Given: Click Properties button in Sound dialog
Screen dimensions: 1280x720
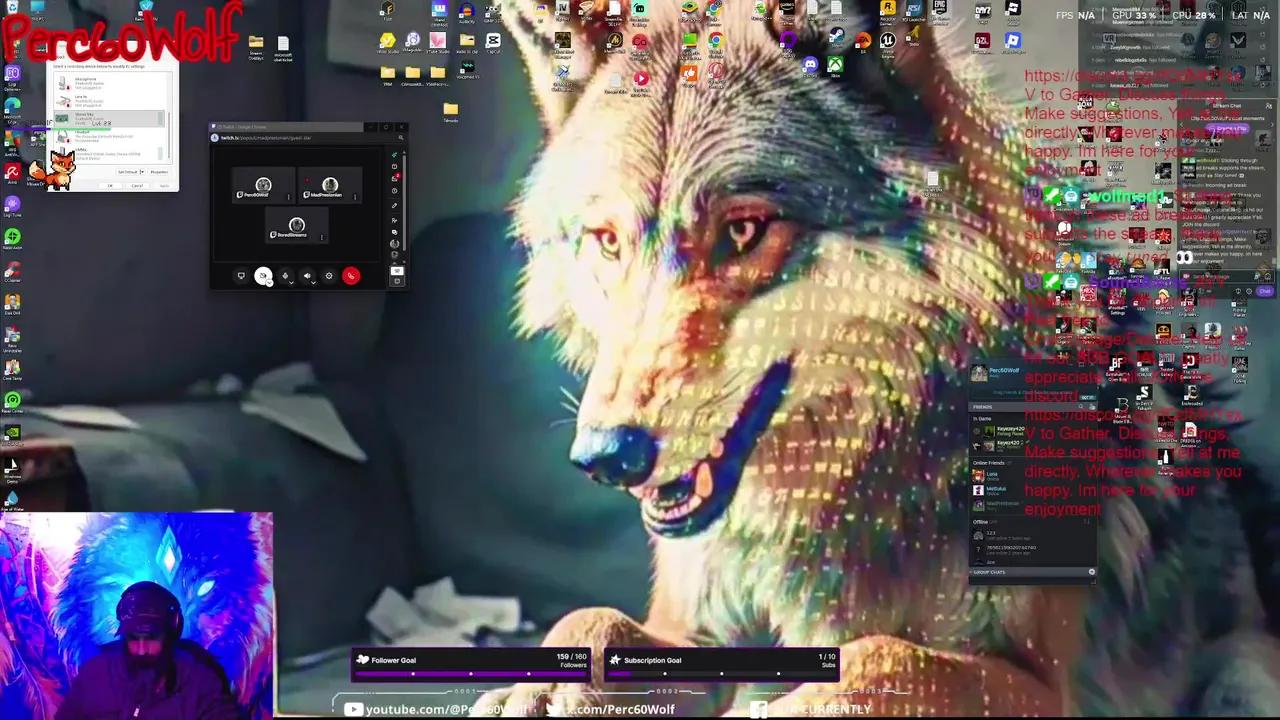Looking at the screenshot, I should (158, 172).
